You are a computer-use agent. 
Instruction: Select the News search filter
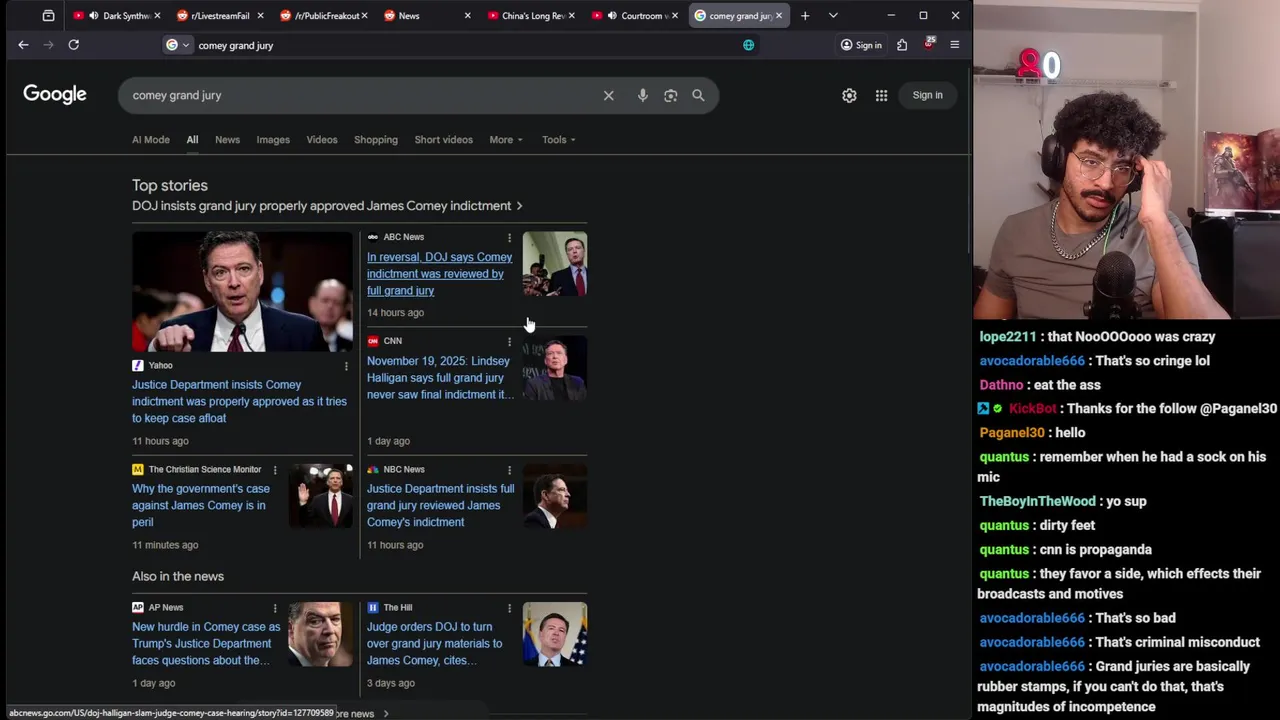[227, 140]
